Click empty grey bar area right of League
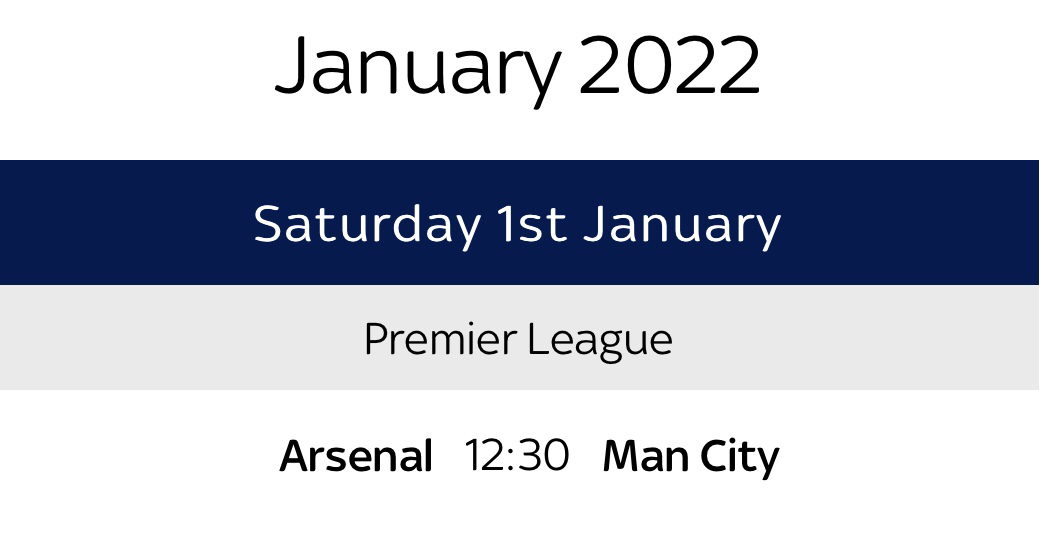The image size is (1044, 551). [x=856, y=337]
